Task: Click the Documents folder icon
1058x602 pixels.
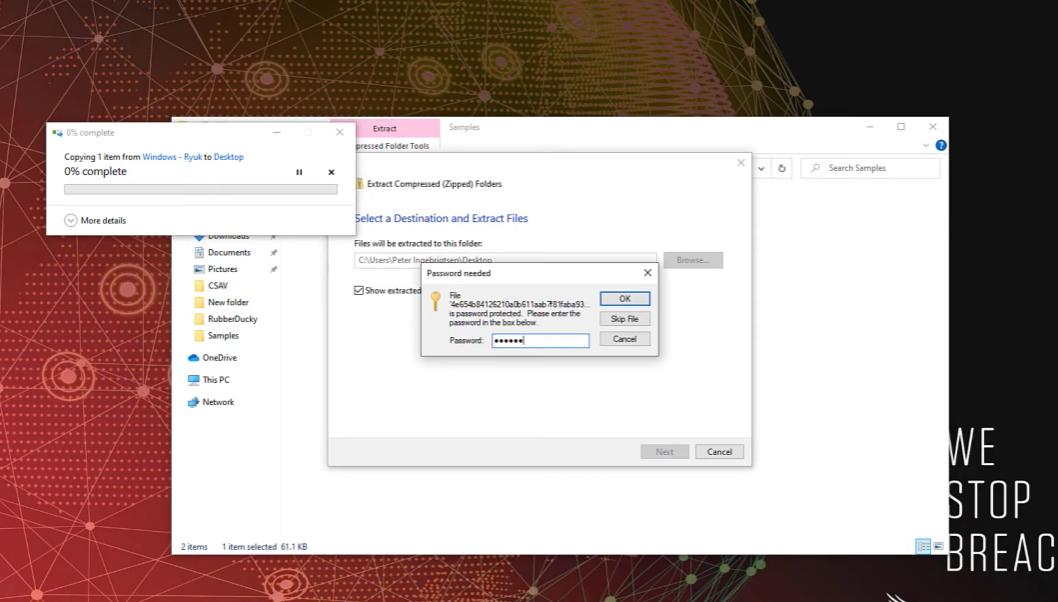Action: 199,252
